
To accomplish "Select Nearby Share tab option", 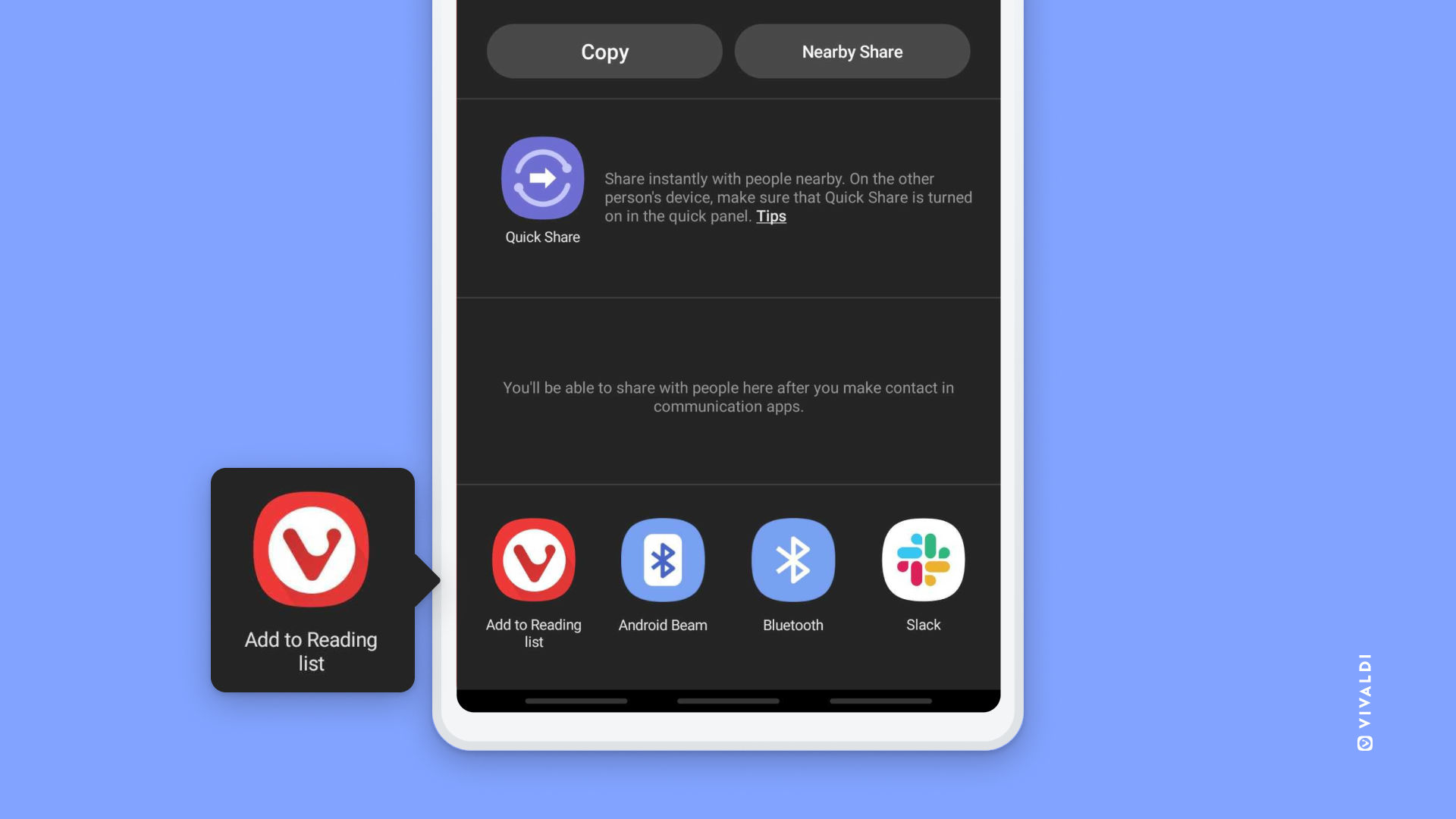I will point(852,51).
